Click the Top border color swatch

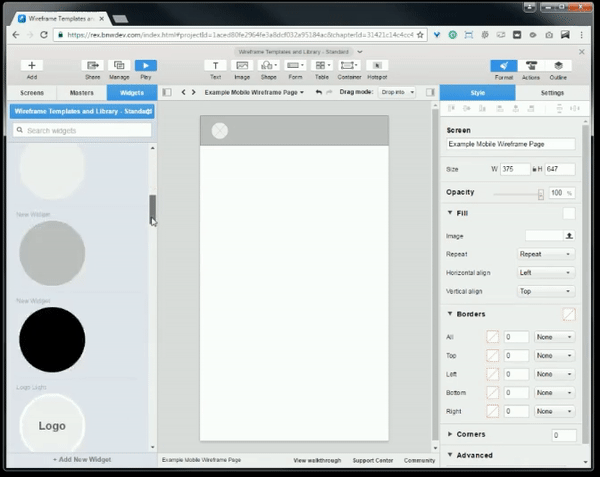pyautogui.click(x=492, y=356)
